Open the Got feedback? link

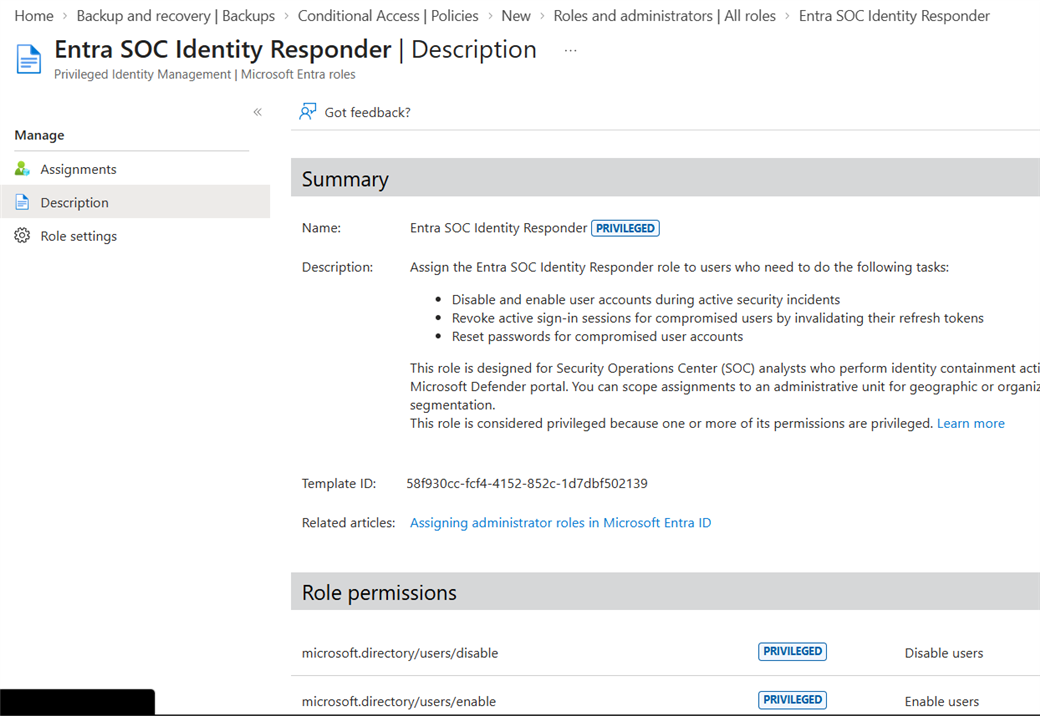point(367,112)
